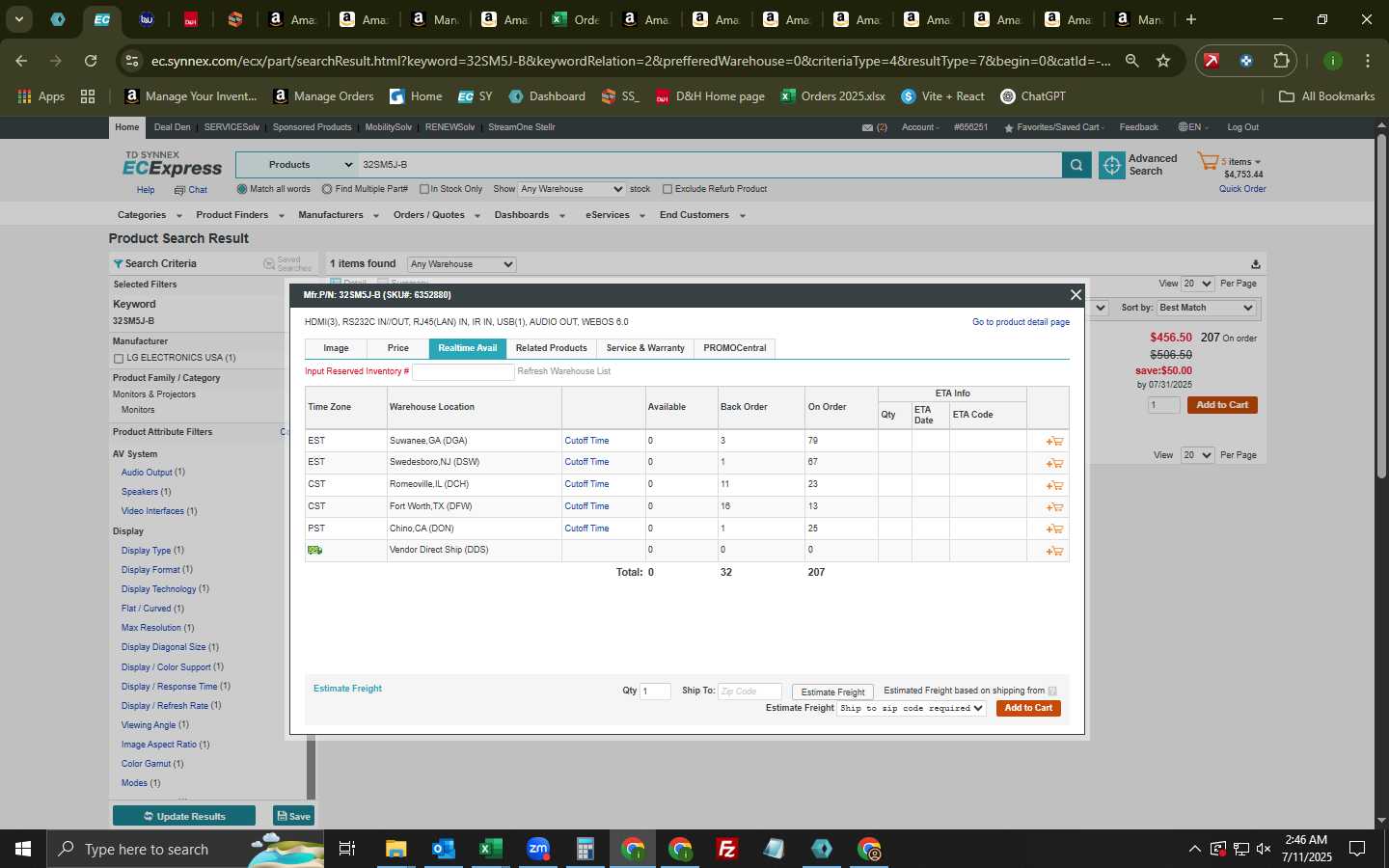Click the TD SYNNEX ECExpress logo

click(172, 165)
